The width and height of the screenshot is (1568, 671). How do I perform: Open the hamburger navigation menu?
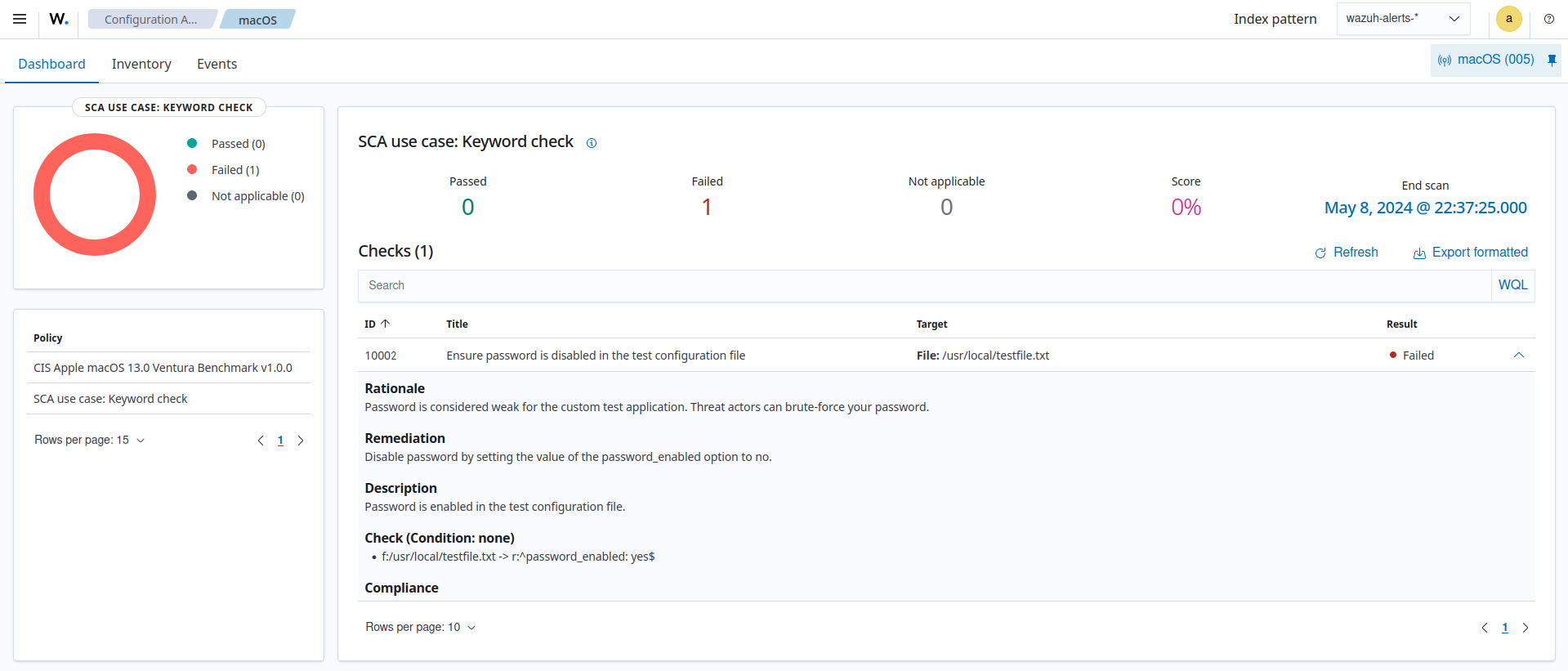(x=20, y=19)
